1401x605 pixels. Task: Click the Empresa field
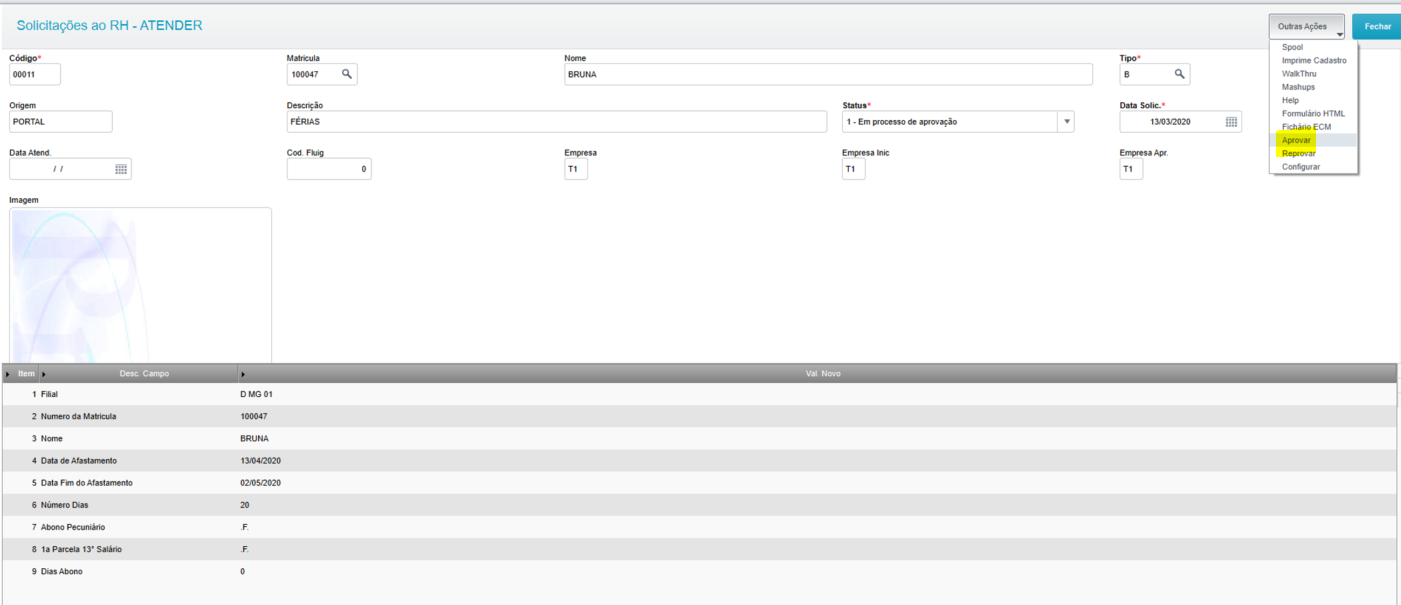click(576, 170)
